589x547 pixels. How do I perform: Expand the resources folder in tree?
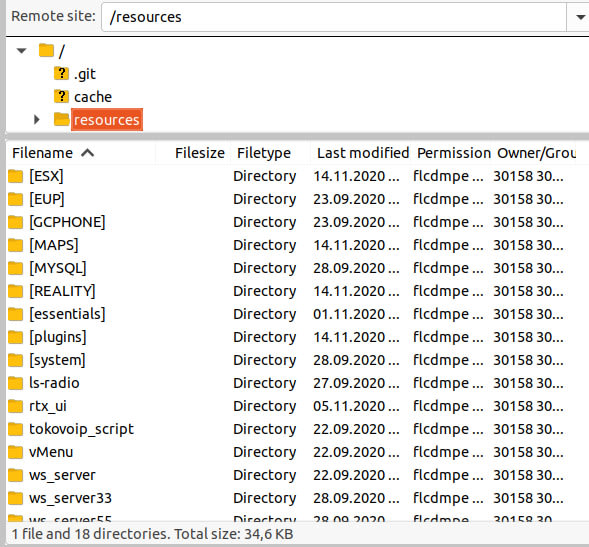coord(36,119)
